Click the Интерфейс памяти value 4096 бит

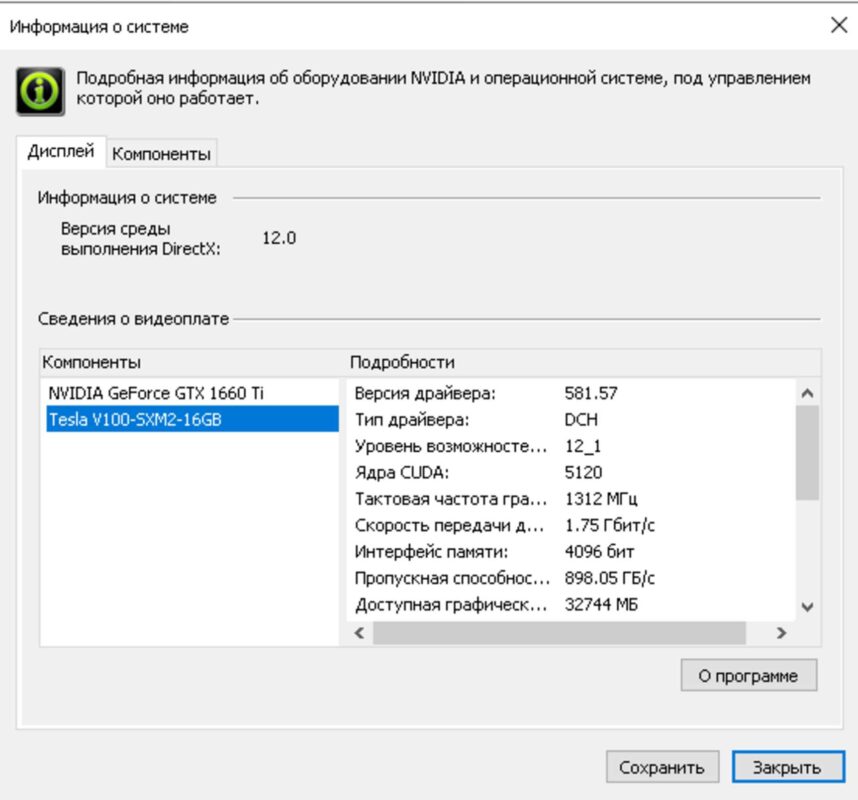click(599, 552)
